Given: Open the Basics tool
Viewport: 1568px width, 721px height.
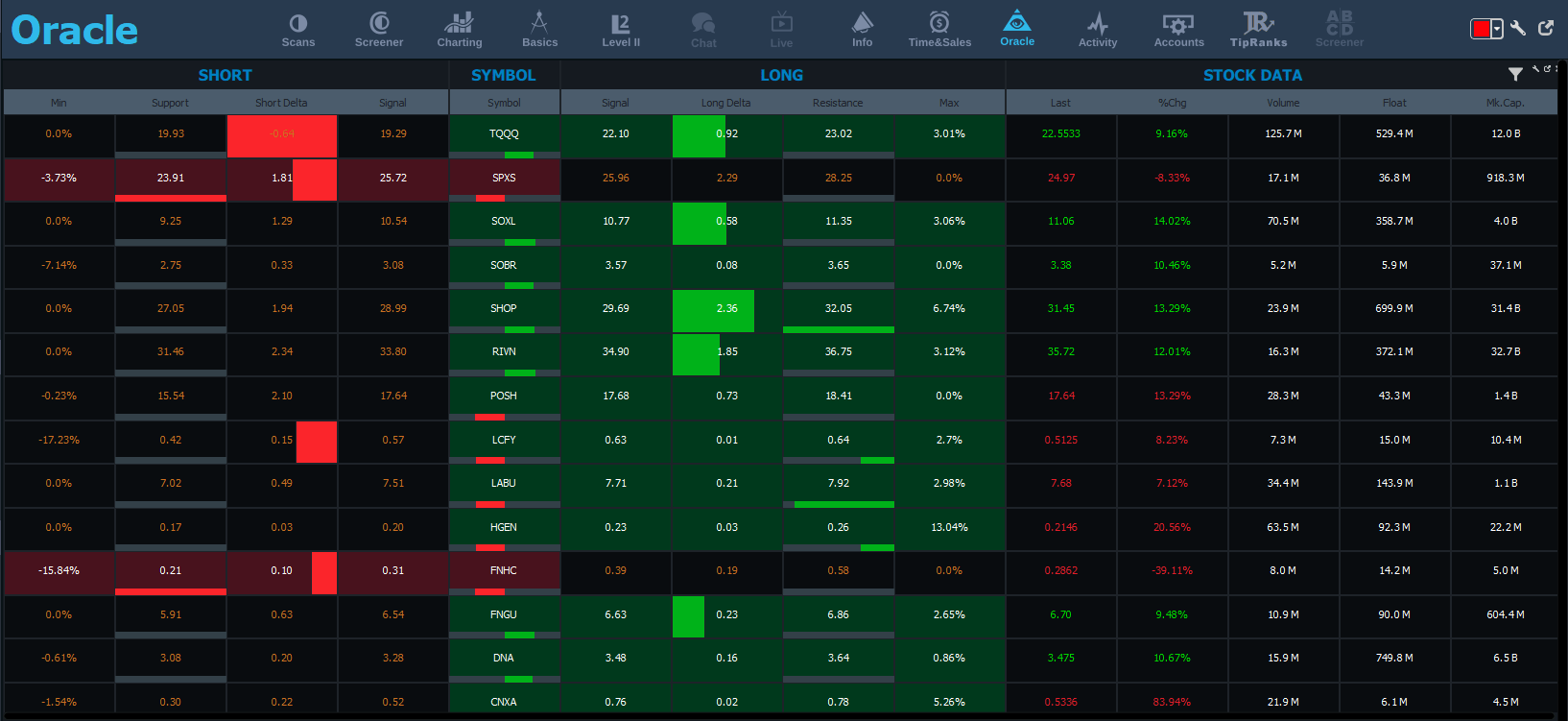Looking at the screenshot, I should point(539,30).
